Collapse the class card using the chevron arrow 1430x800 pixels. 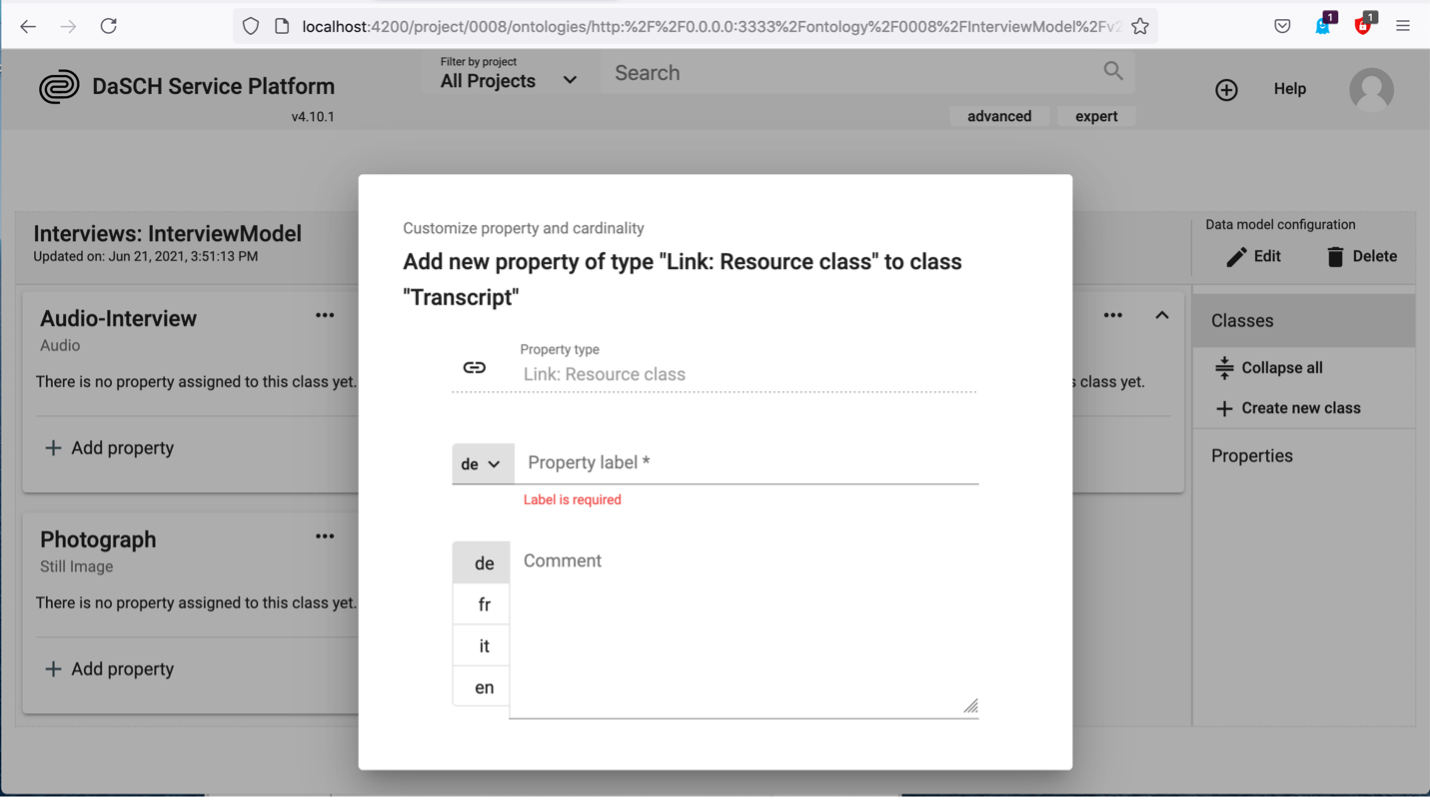coord(1162,314)
